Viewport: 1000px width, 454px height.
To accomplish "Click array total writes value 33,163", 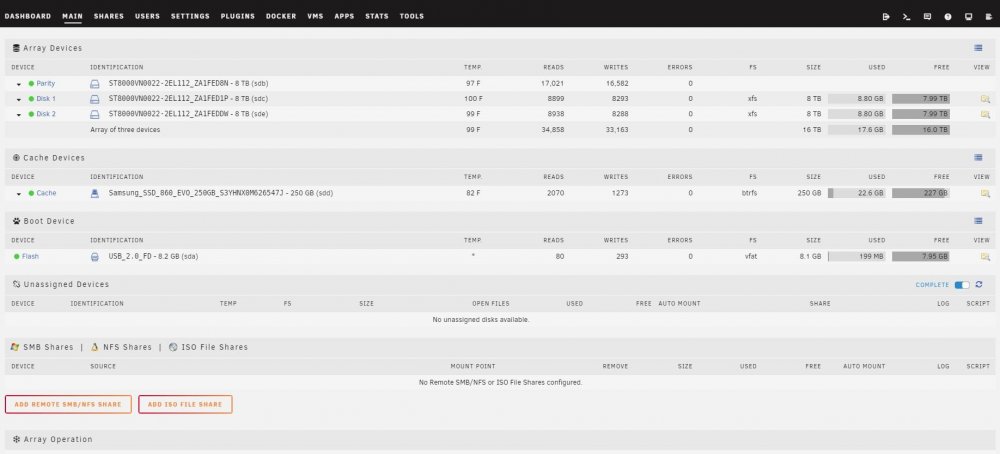I will click(615, 129).
